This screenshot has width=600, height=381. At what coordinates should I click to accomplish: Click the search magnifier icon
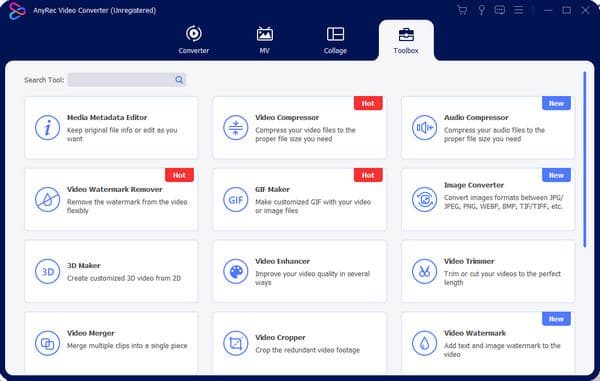179,80
